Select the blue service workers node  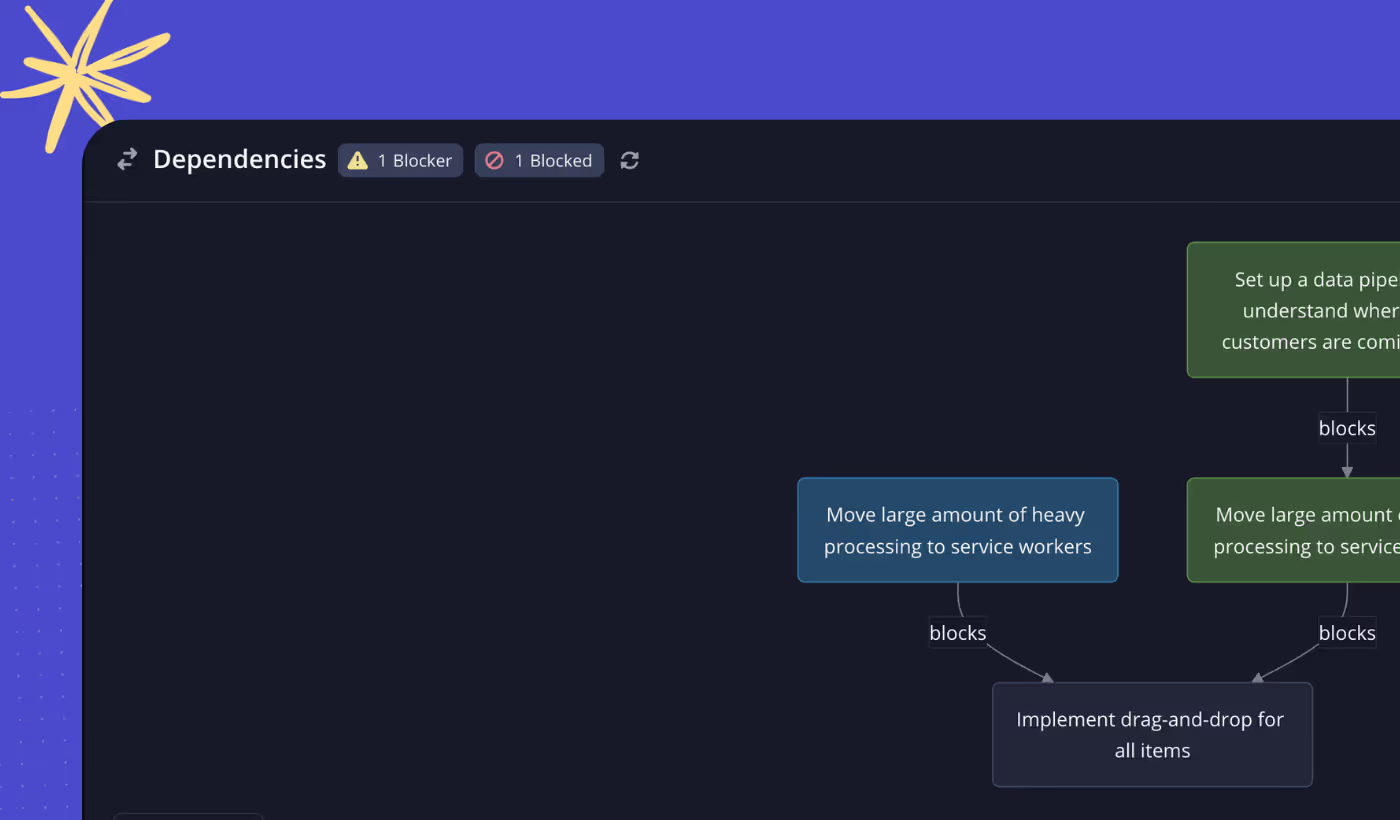click(x=957, y=530)
